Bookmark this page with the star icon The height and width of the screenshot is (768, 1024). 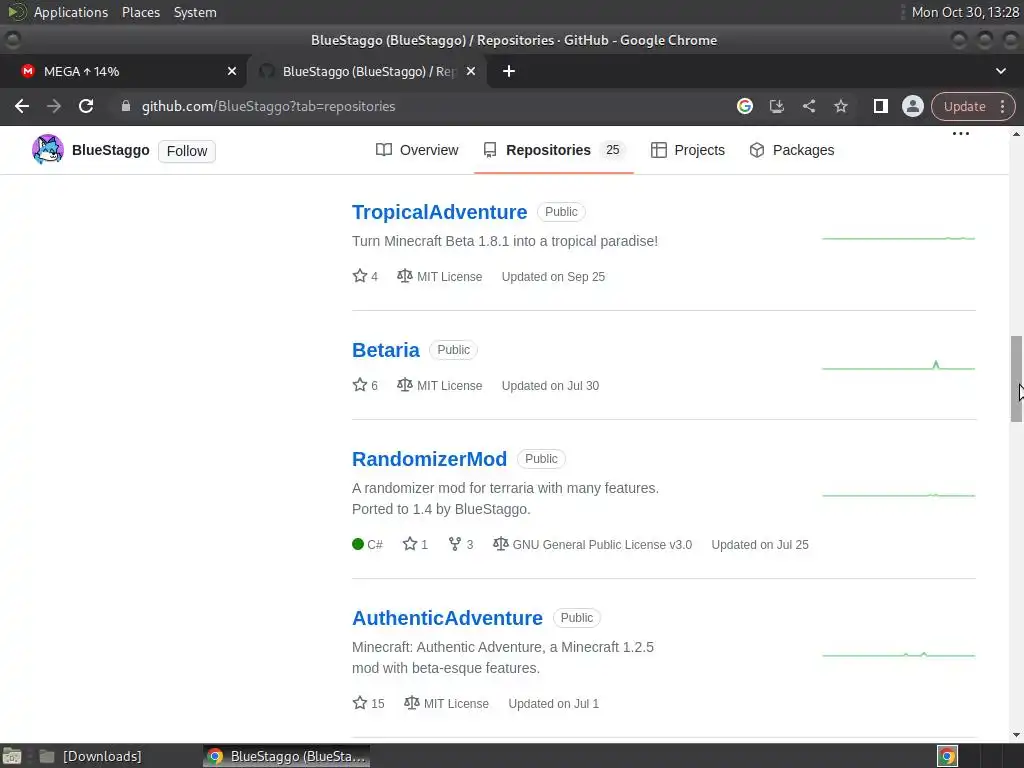tap(840, 106)
